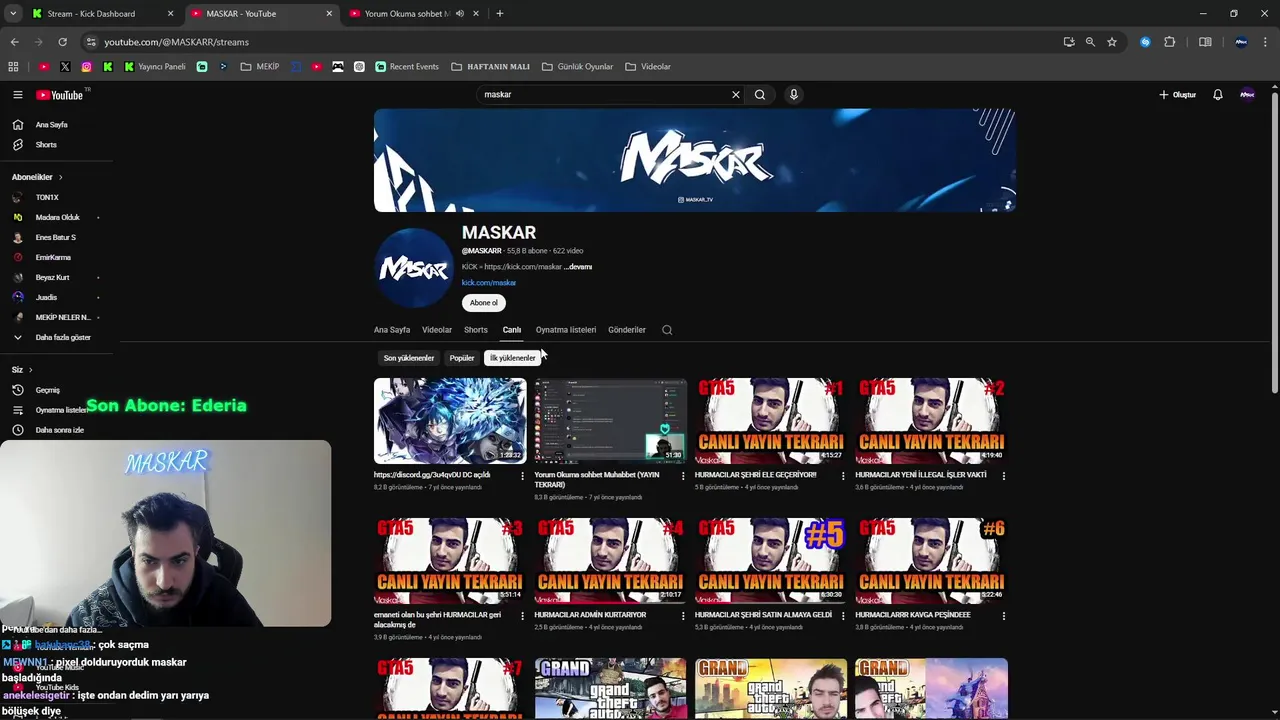
Task: Select the Popüler filter chip
Action: [x=462, y=358]
